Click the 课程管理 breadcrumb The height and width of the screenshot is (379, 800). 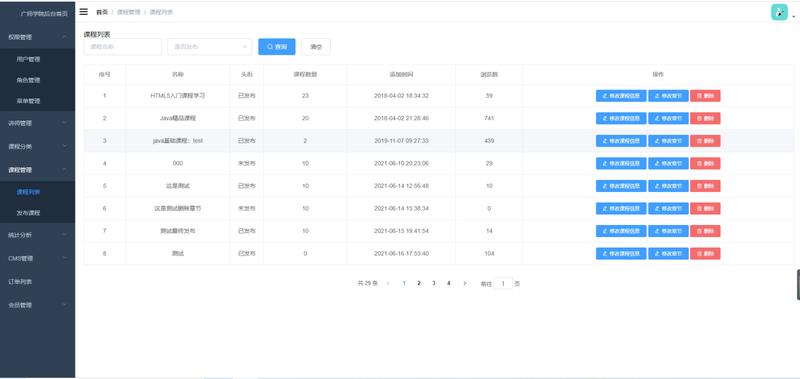pos(129,12)
